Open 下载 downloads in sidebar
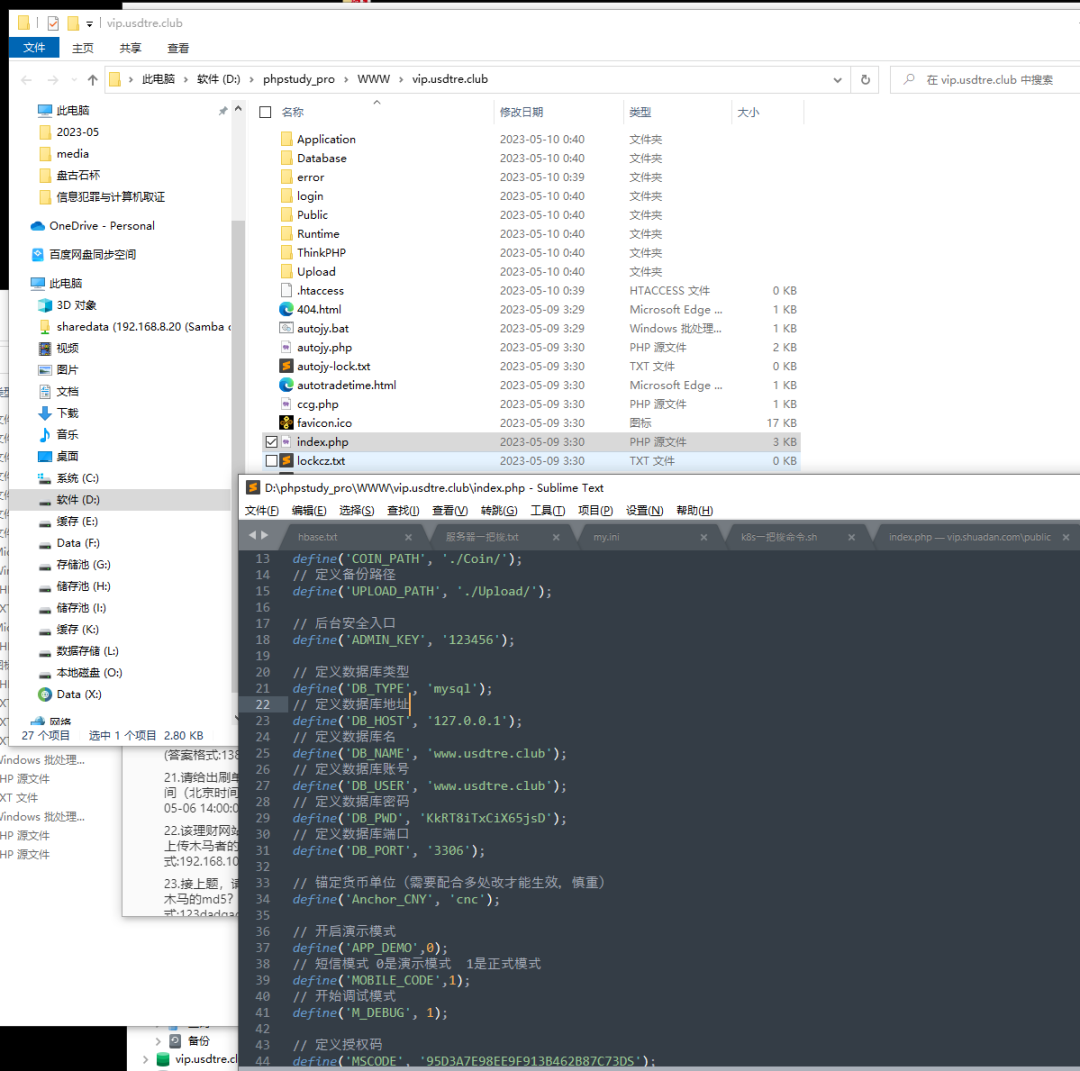The height and width of the screenshot is (1071, 1080). (x=59, y=413)
